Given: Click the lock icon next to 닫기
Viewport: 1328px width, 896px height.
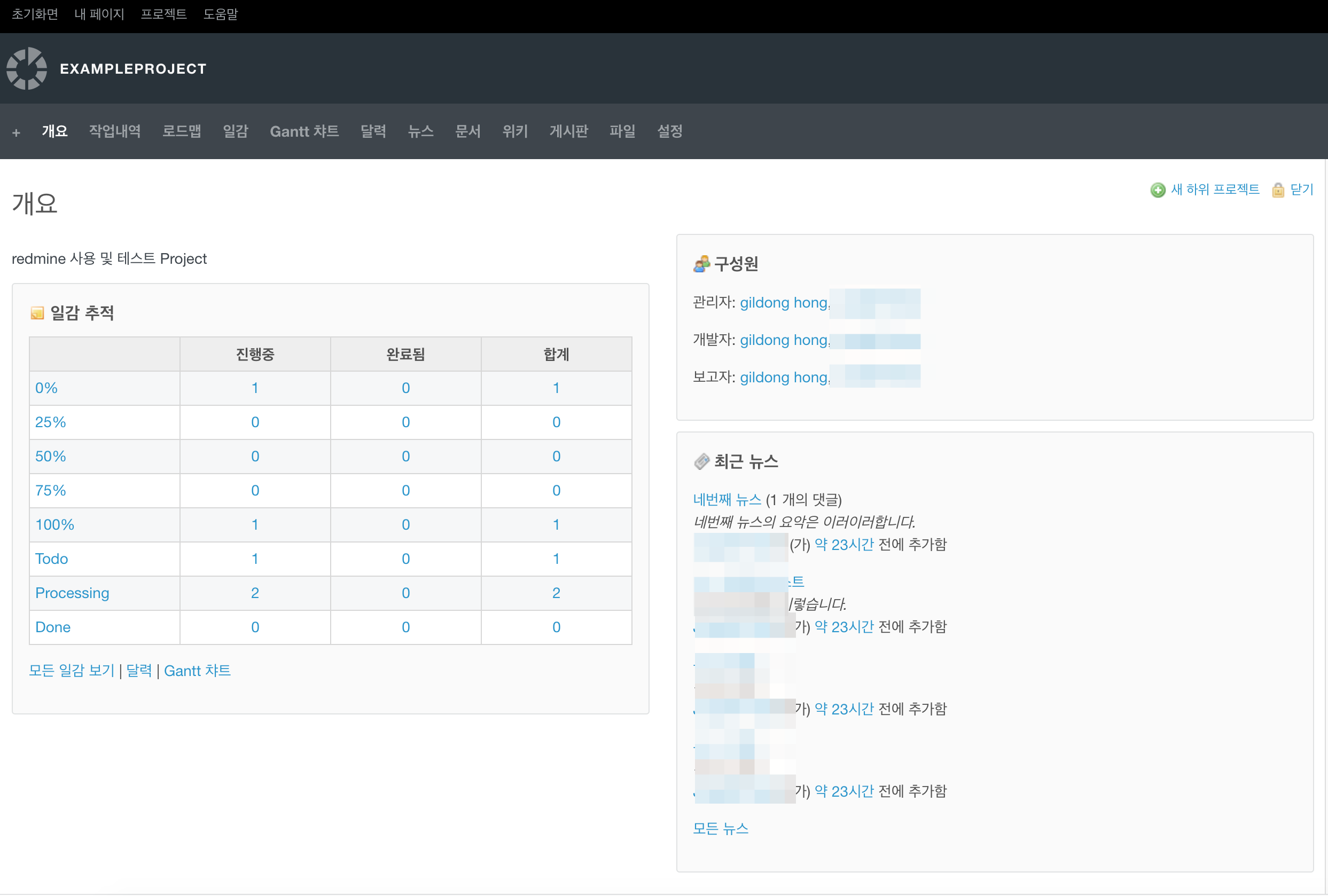Looking at the screenshot, I should pos(1278,190).
